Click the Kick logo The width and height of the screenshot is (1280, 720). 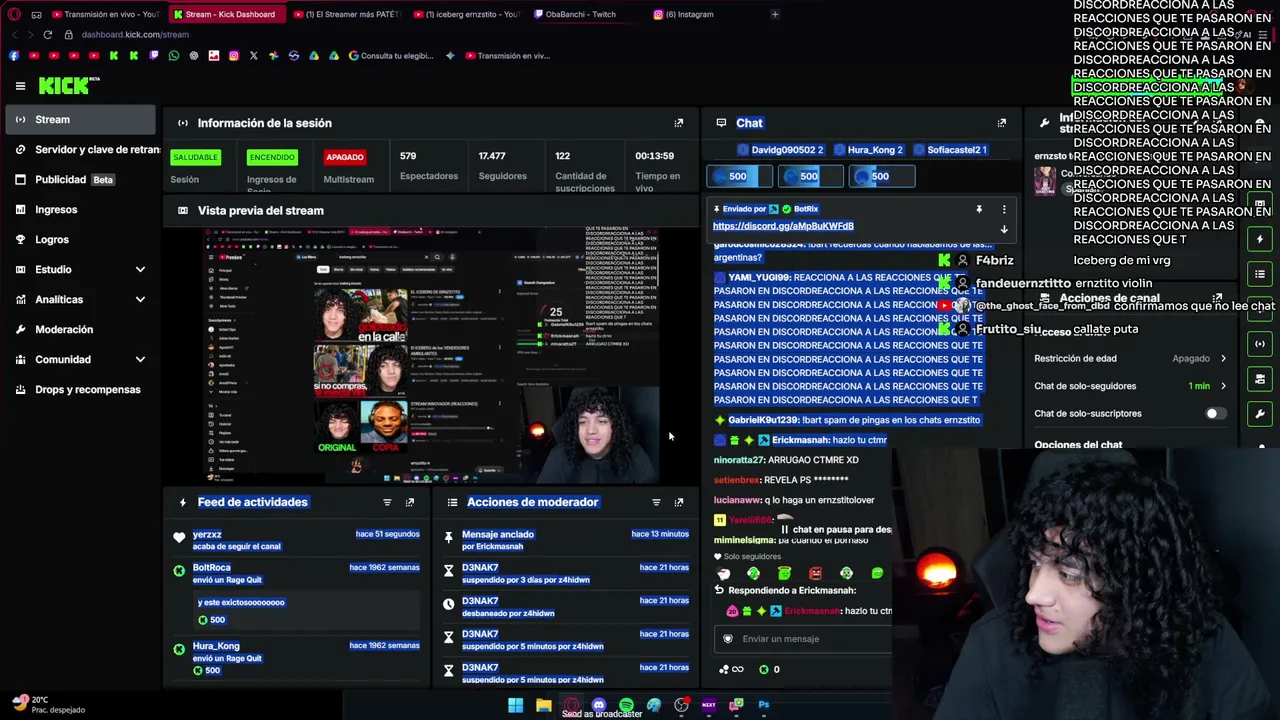[68, 86]
